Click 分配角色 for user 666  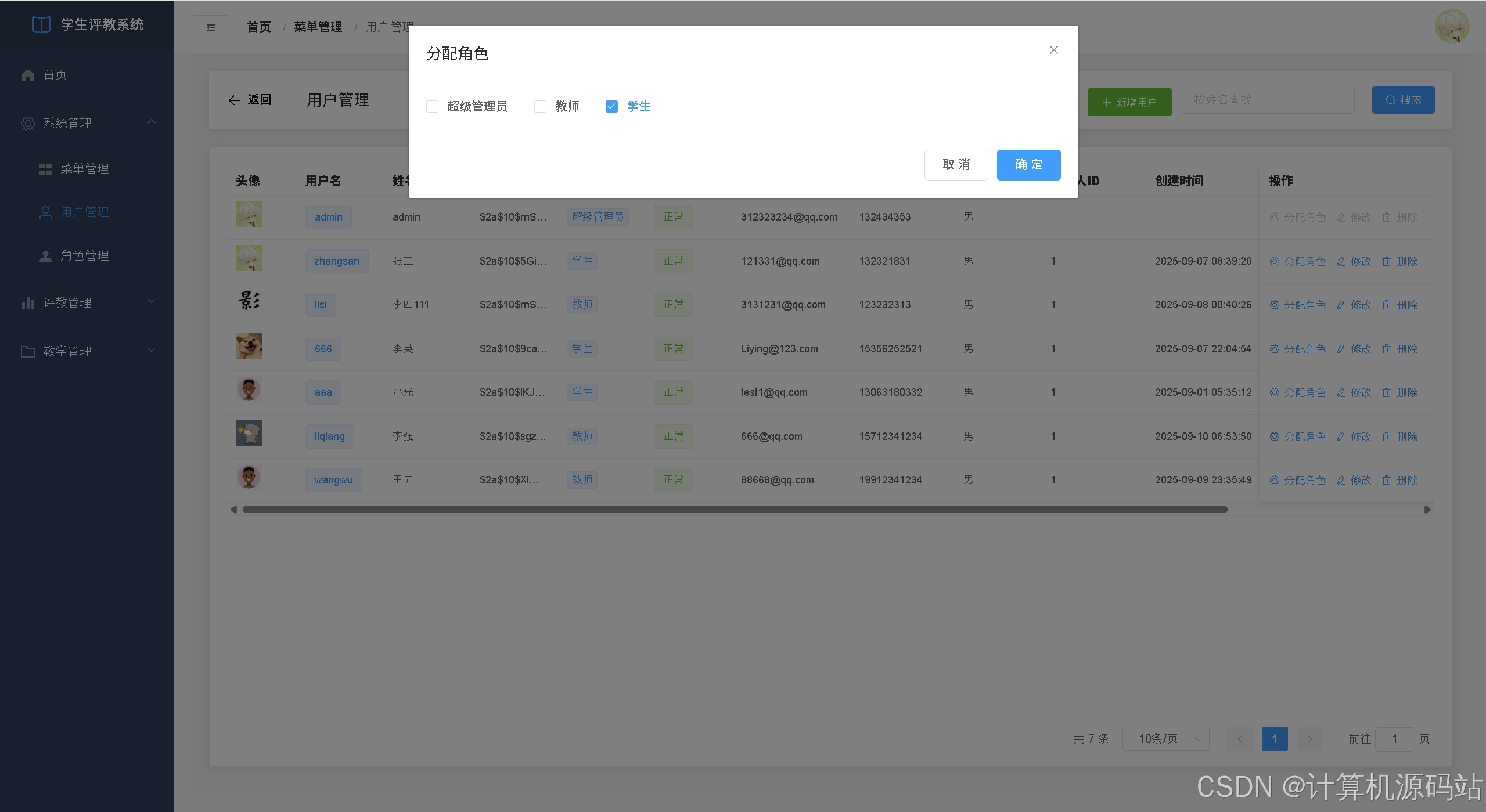(1297, 349)
